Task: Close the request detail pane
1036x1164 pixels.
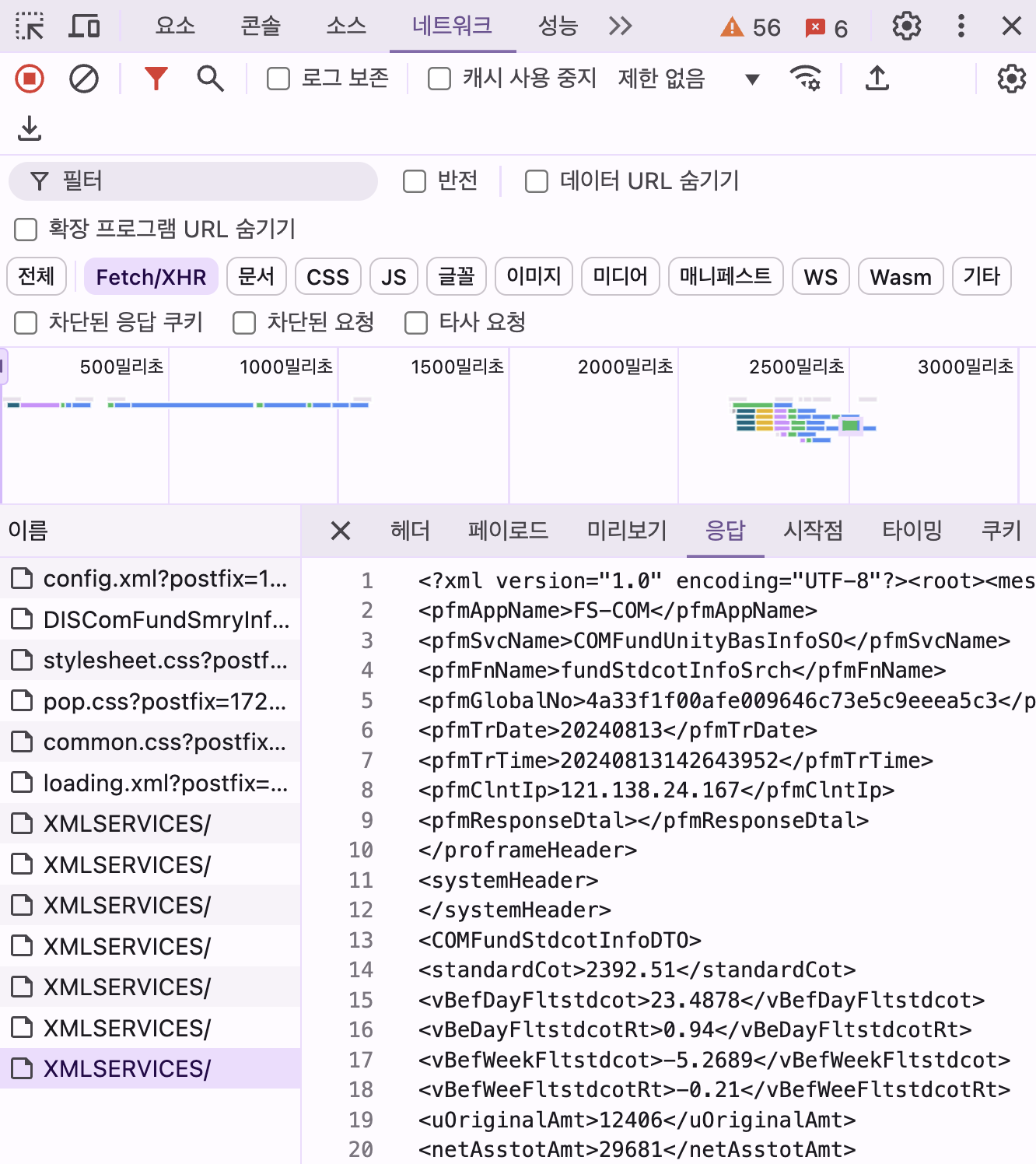Action: (341, 531)
